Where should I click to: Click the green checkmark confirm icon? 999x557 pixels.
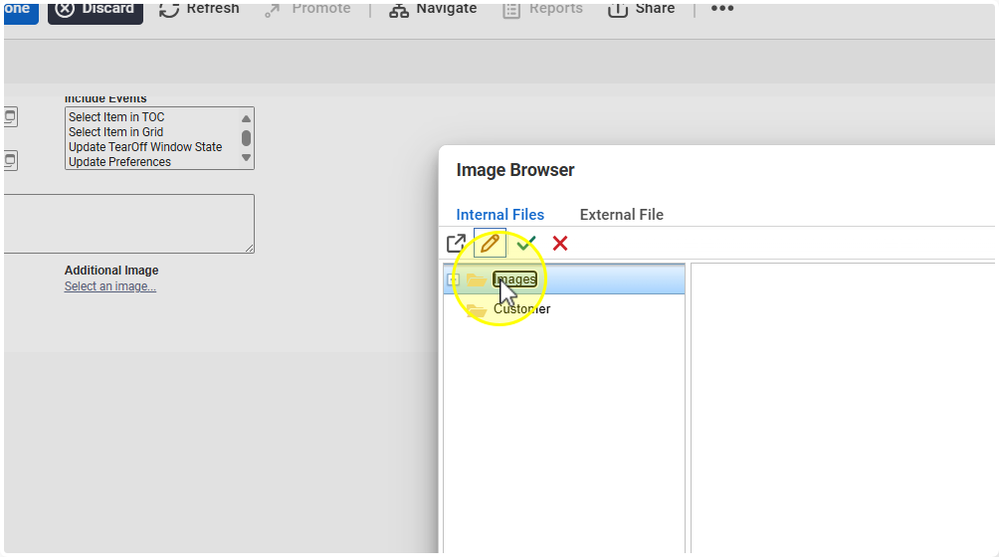click(x=526, y=243)
